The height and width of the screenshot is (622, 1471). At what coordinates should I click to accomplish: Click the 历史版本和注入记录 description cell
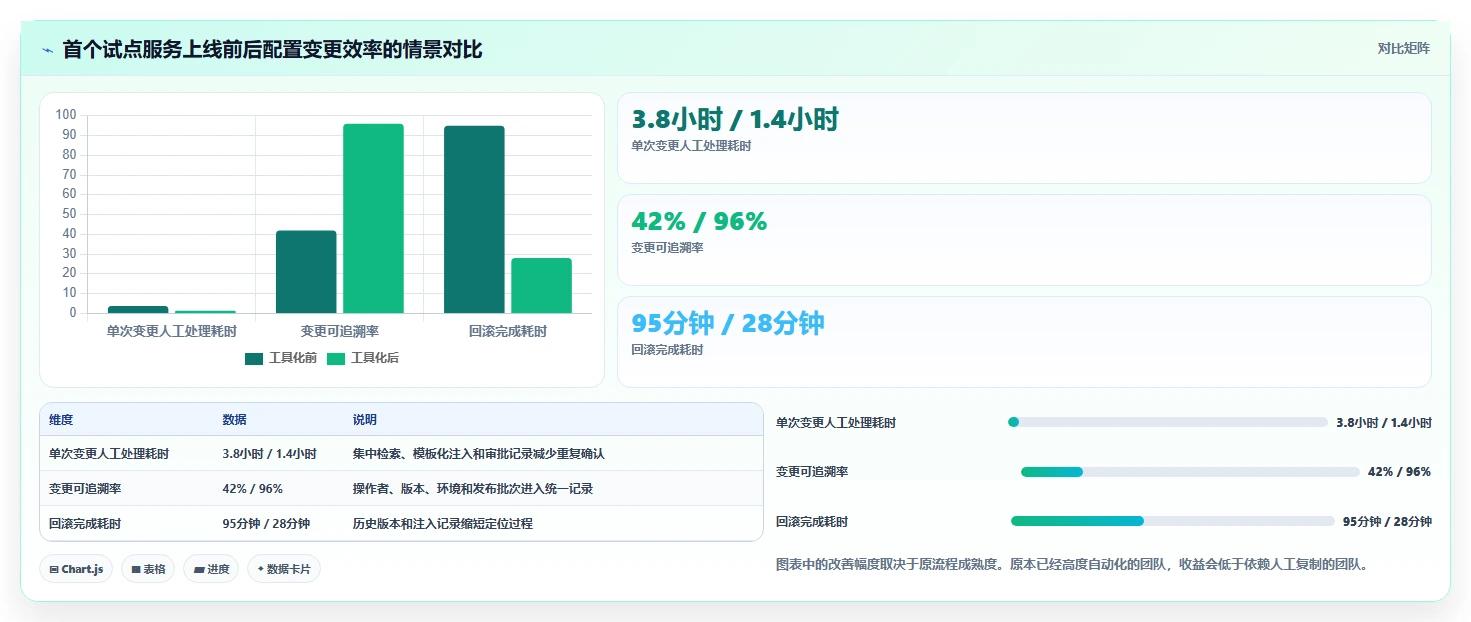click(x=442, y=524)
